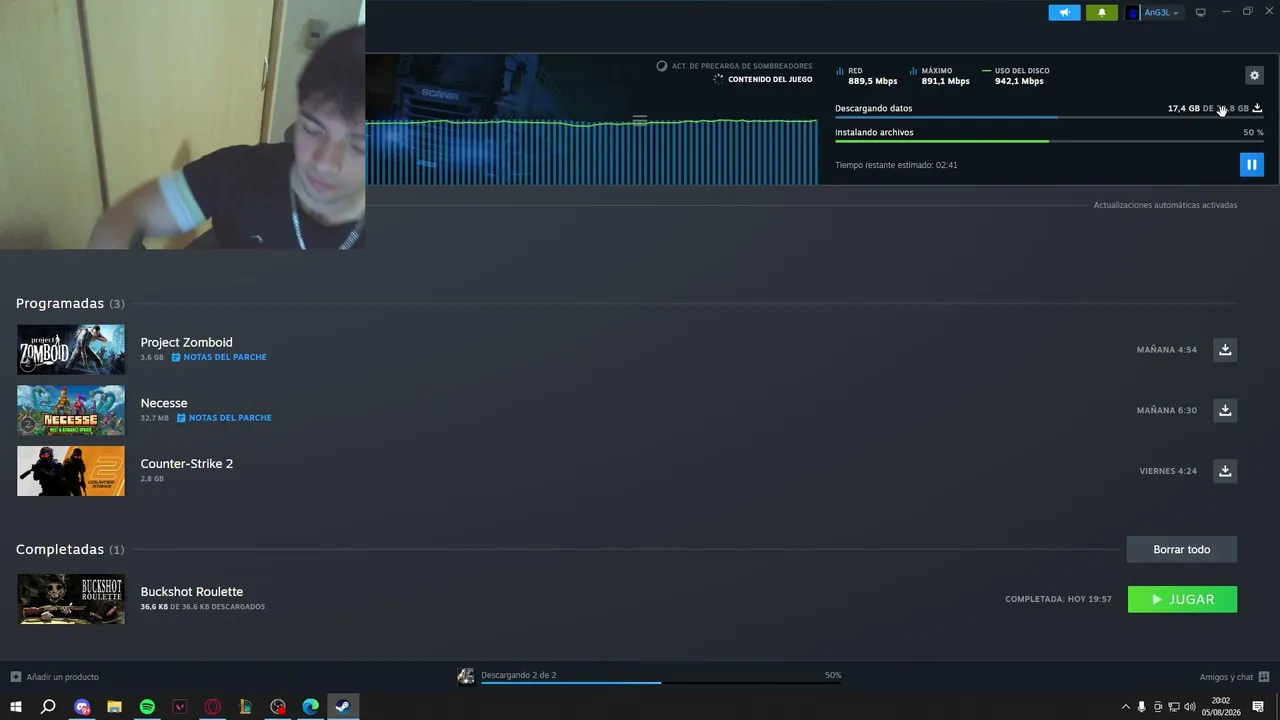Click the network throughput graph
The width and height of the screenshot is (1280, 720).
[x=591, y=152]
